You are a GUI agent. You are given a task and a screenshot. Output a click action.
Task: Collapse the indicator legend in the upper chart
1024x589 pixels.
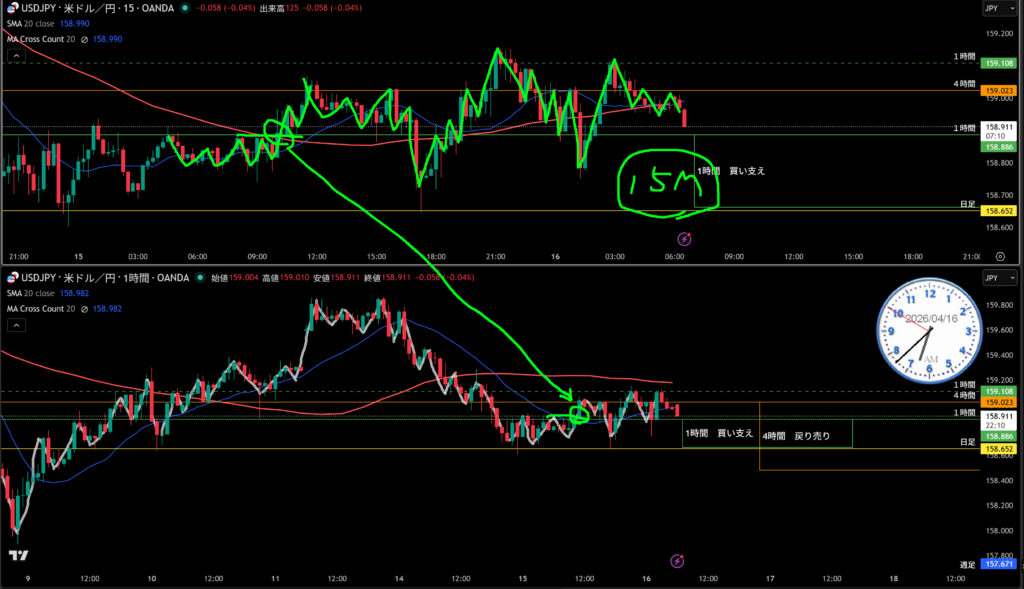pos(15,56)
